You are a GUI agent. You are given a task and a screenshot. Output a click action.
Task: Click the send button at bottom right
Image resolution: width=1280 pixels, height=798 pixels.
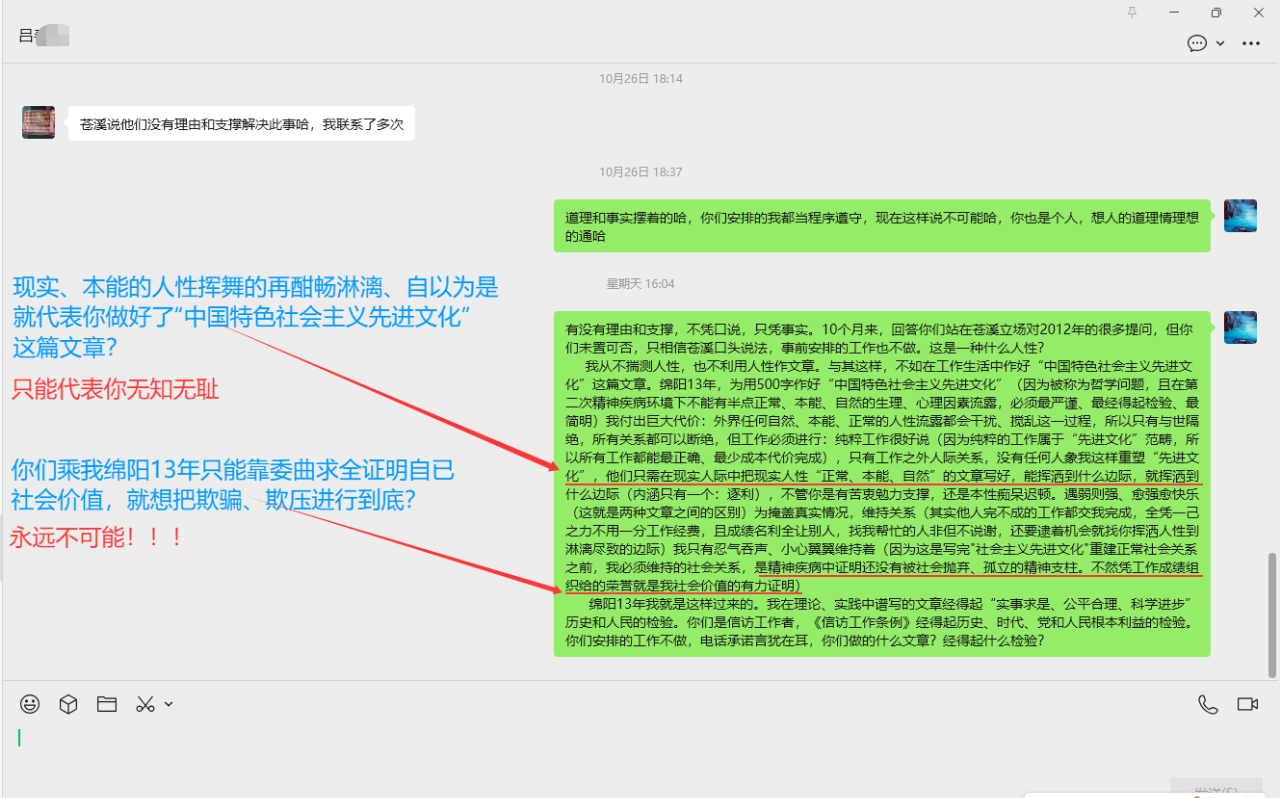pos(1215,788)
